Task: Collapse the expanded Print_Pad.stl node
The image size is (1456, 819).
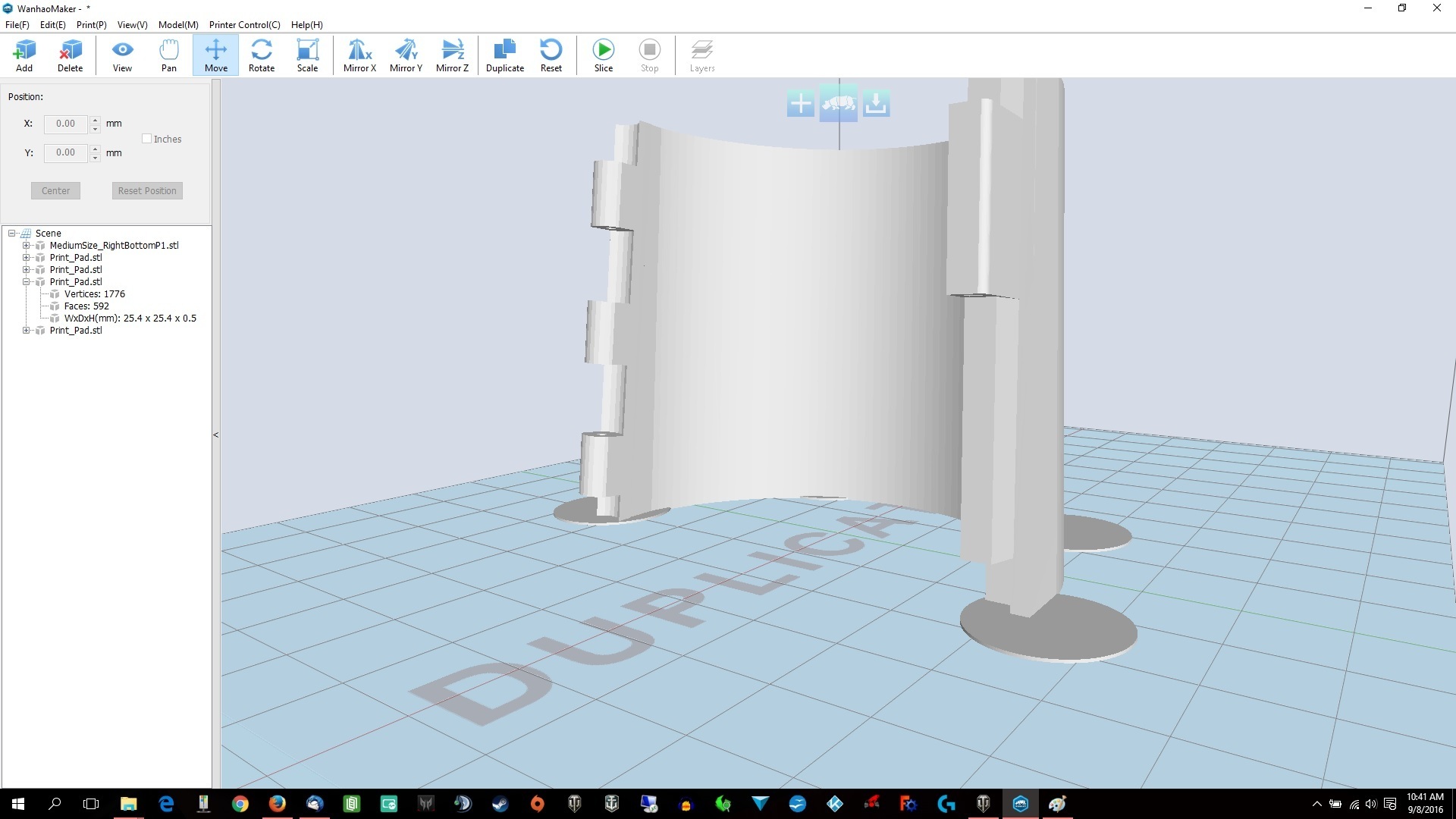Action: pos(27,282)
